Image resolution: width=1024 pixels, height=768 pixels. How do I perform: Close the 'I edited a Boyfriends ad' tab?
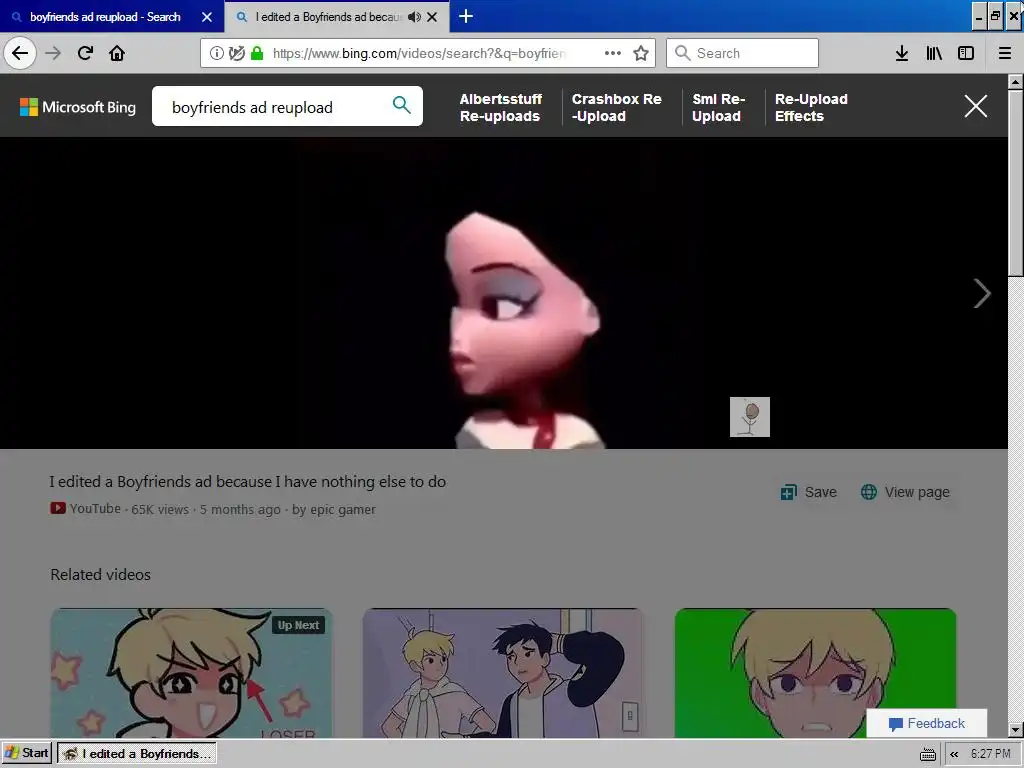[x=432, y=17]
